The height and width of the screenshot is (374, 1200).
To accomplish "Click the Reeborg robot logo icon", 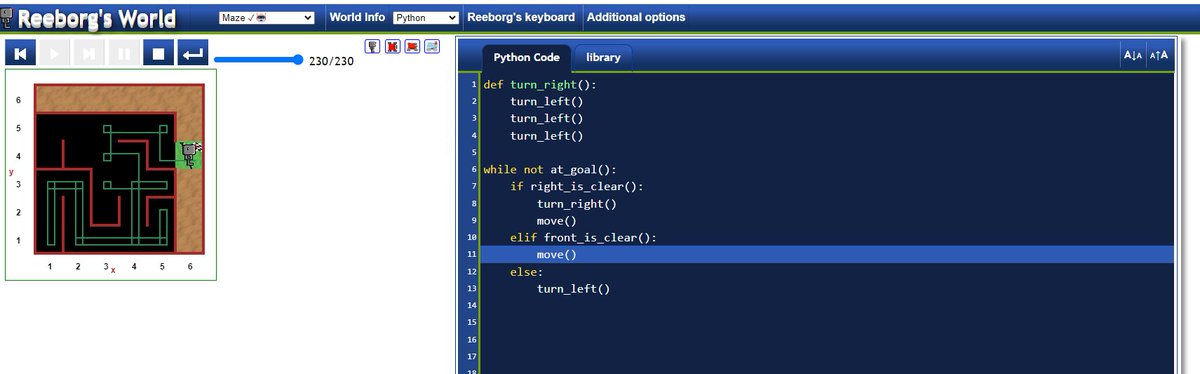I will [x=7, y=18].
